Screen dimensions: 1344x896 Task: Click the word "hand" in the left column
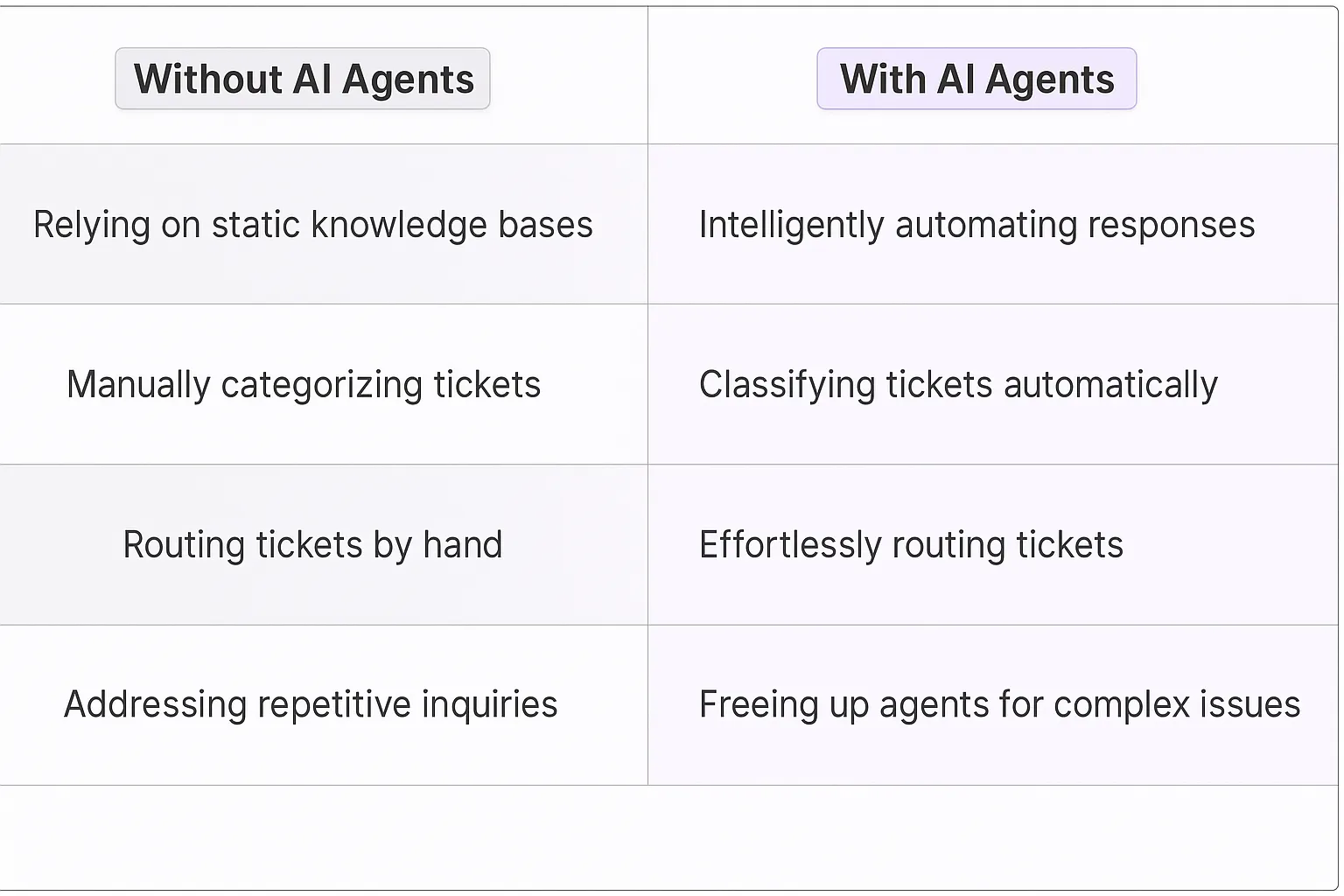pos(462,545)
